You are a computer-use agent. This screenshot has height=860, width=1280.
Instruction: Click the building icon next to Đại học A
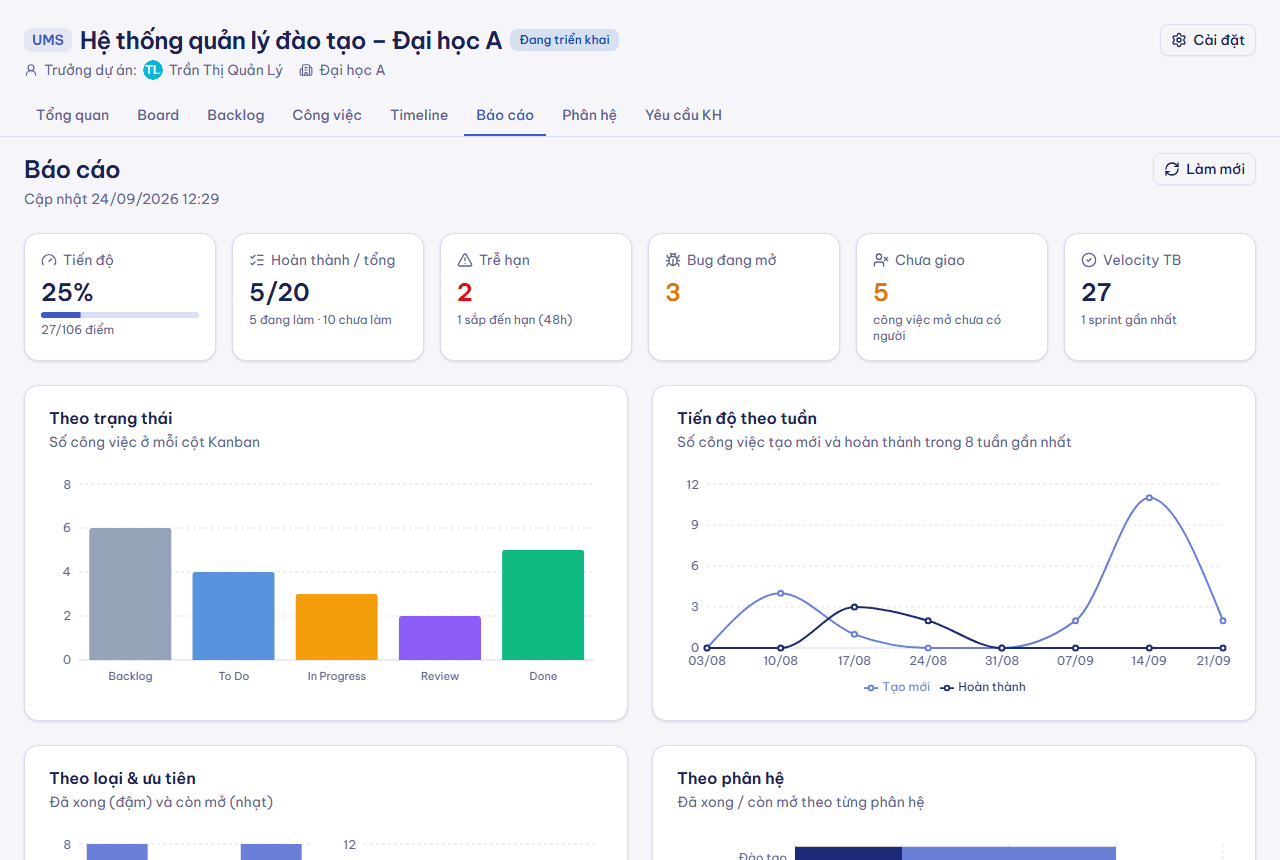tap(306, 70)
